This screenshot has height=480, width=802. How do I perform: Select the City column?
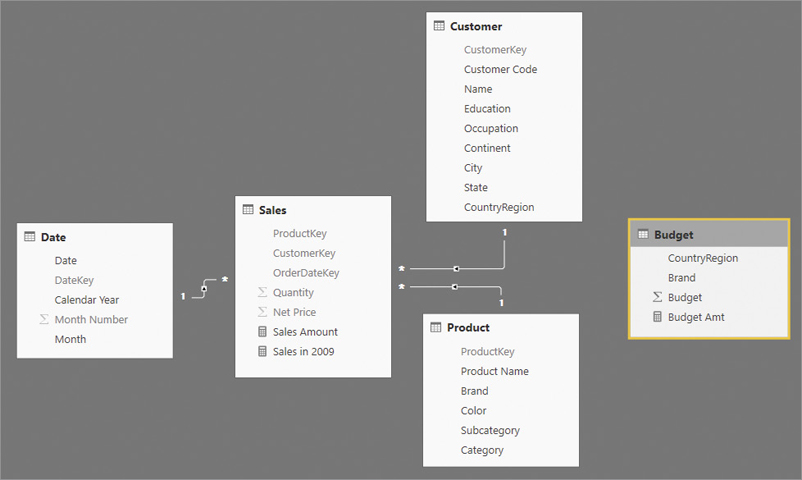click(473, 168)
